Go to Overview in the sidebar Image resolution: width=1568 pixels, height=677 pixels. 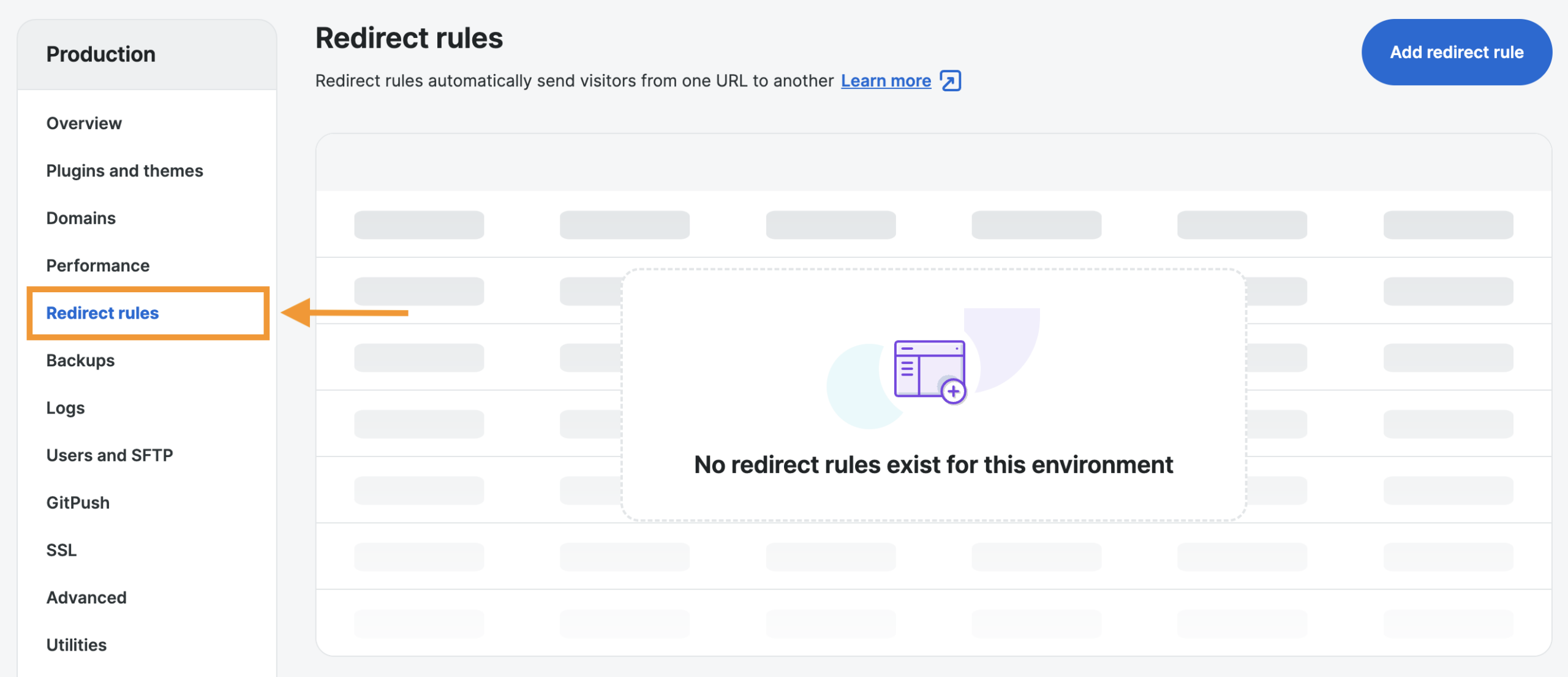84,123
